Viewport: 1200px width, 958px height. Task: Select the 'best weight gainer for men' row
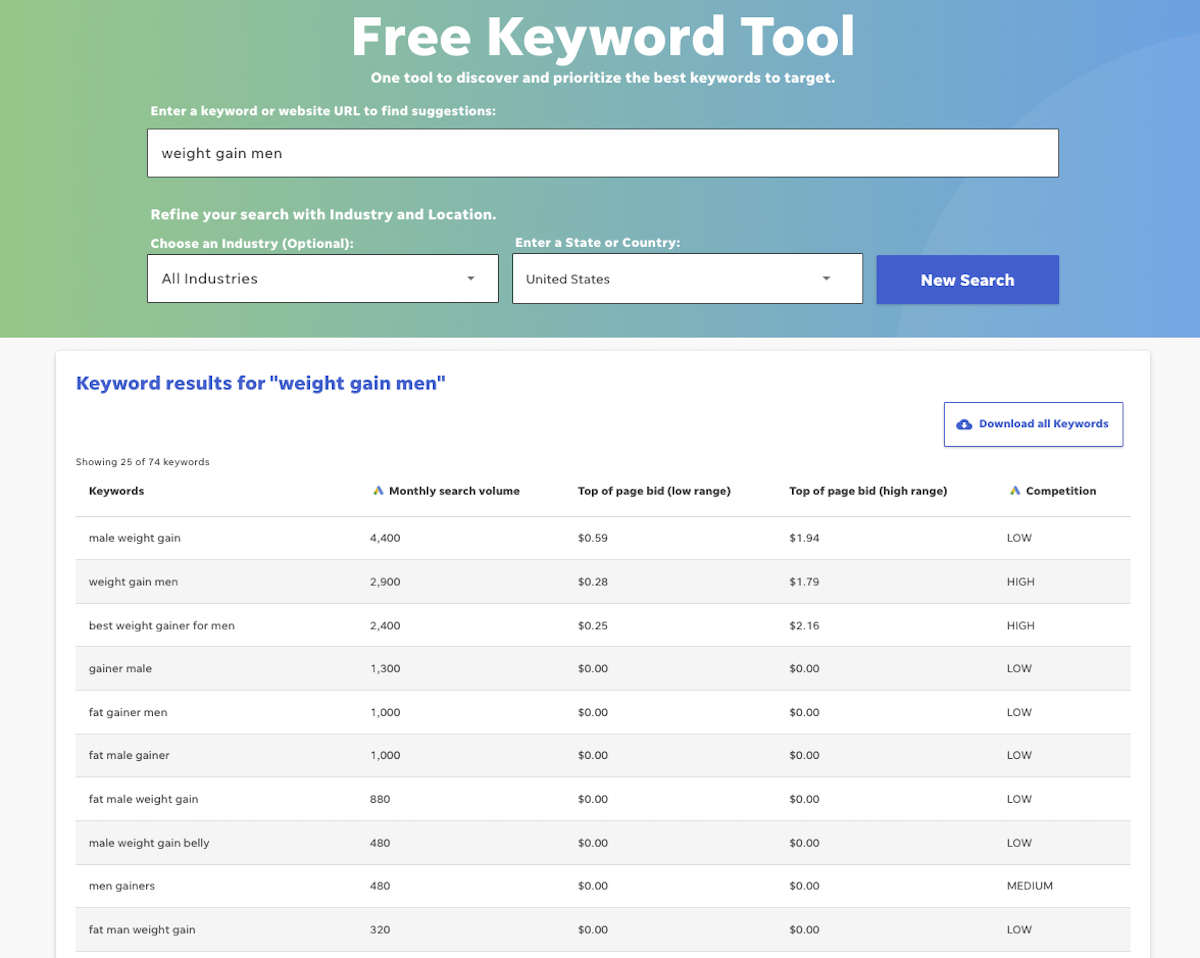point(160,625)
